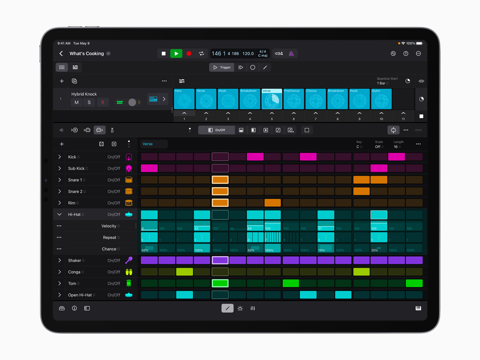480x360 pixels.
Task: Open the Quantize Start 1 Bar menu
Action: coord(387,81)
